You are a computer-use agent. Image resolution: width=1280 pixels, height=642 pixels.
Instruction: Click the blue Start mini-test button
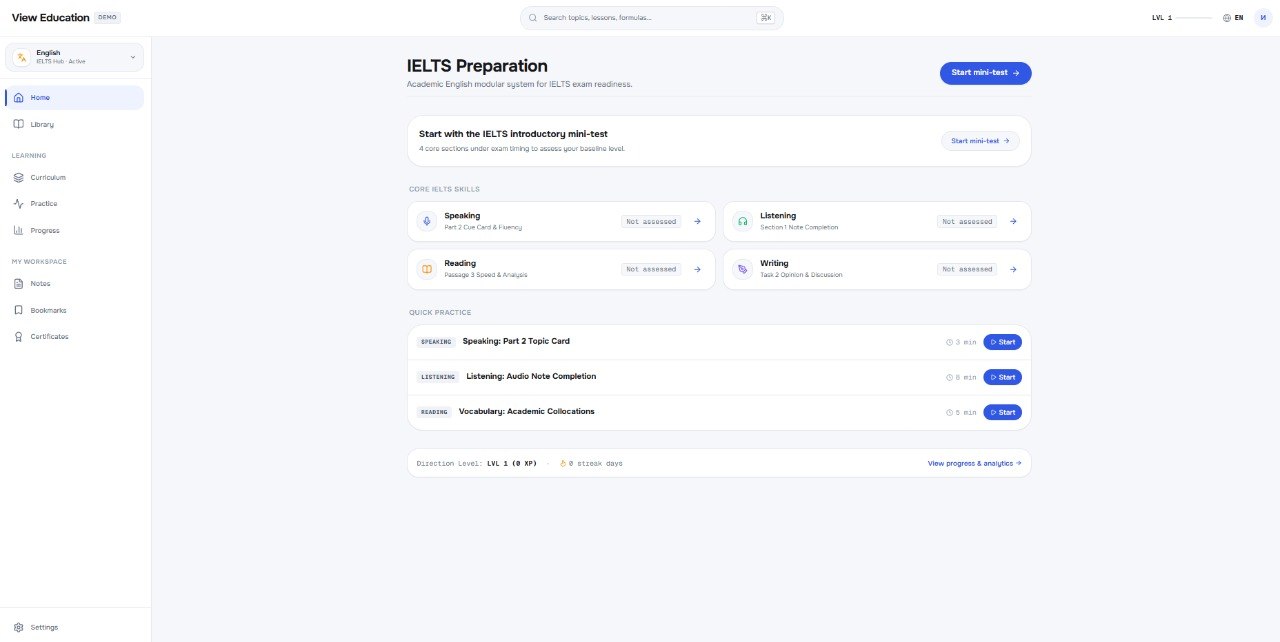click(985, 73)
